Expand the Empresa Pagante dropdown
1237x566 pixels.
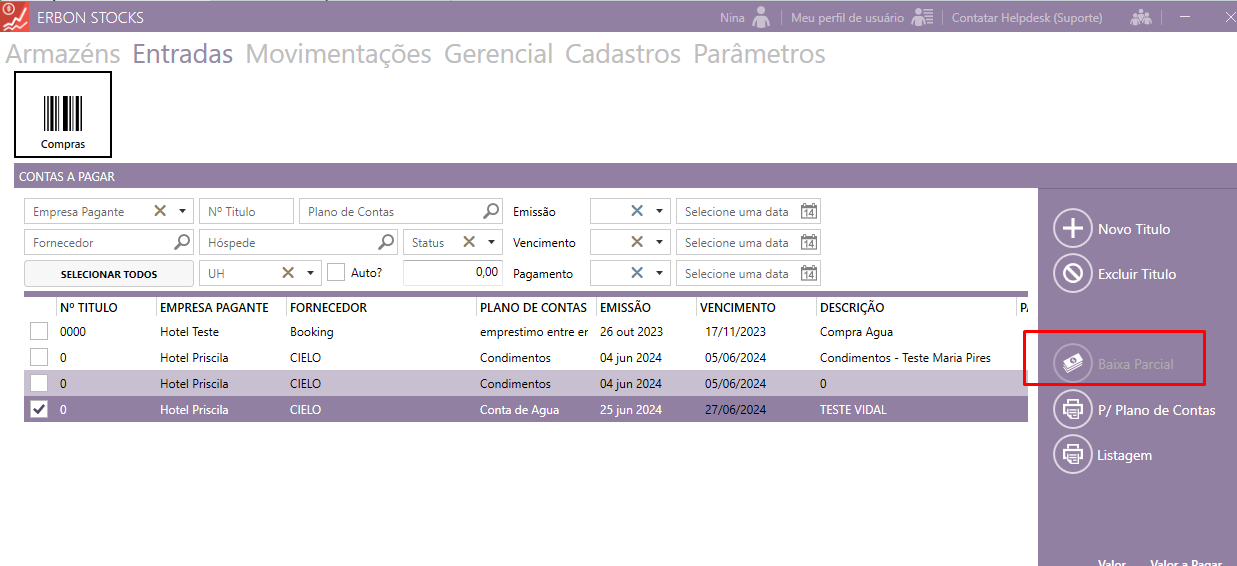click(x=182, y=211)
